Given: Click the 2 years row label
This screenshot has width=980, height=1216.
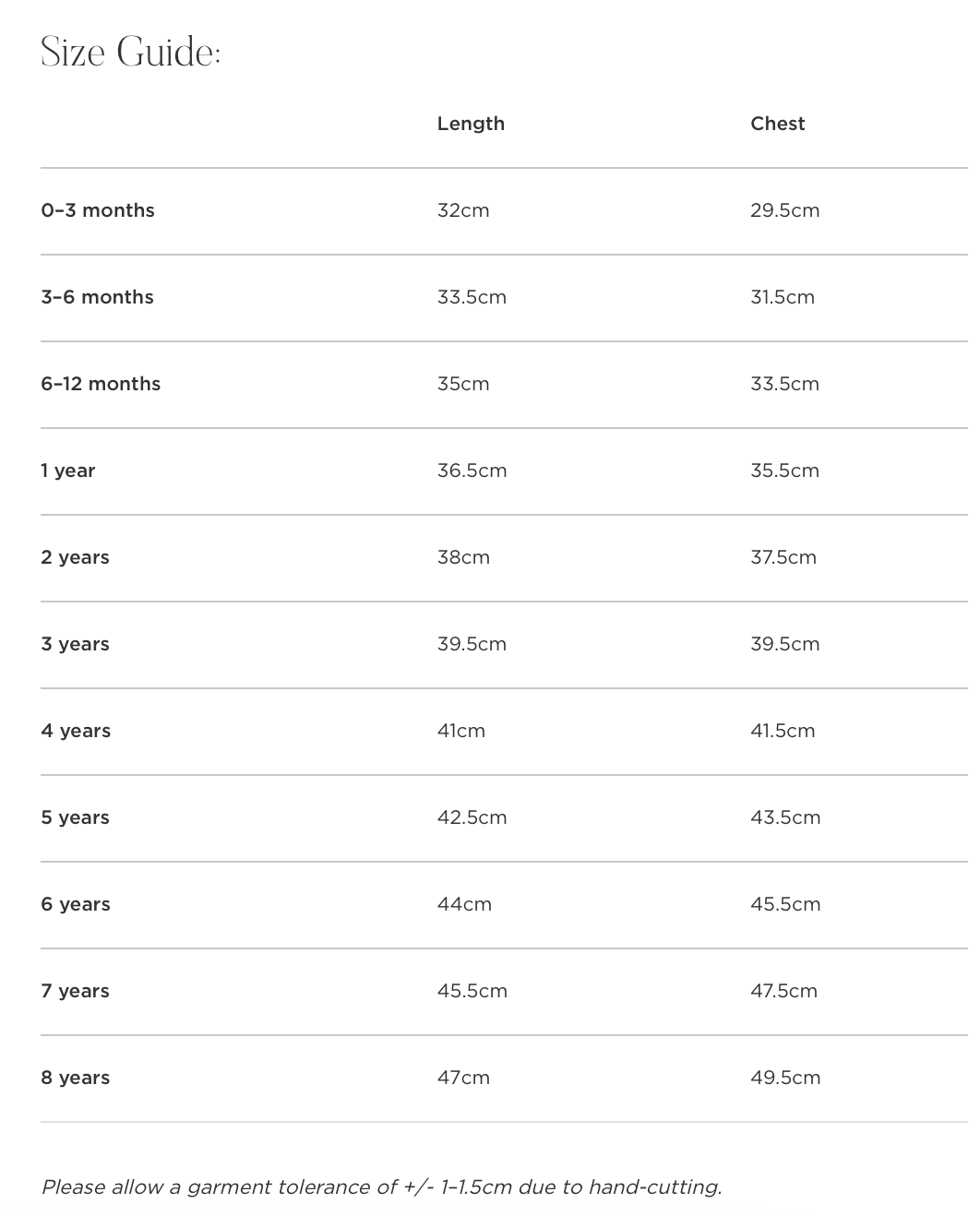Looking at the screenshot, I should tap(75, 557).
